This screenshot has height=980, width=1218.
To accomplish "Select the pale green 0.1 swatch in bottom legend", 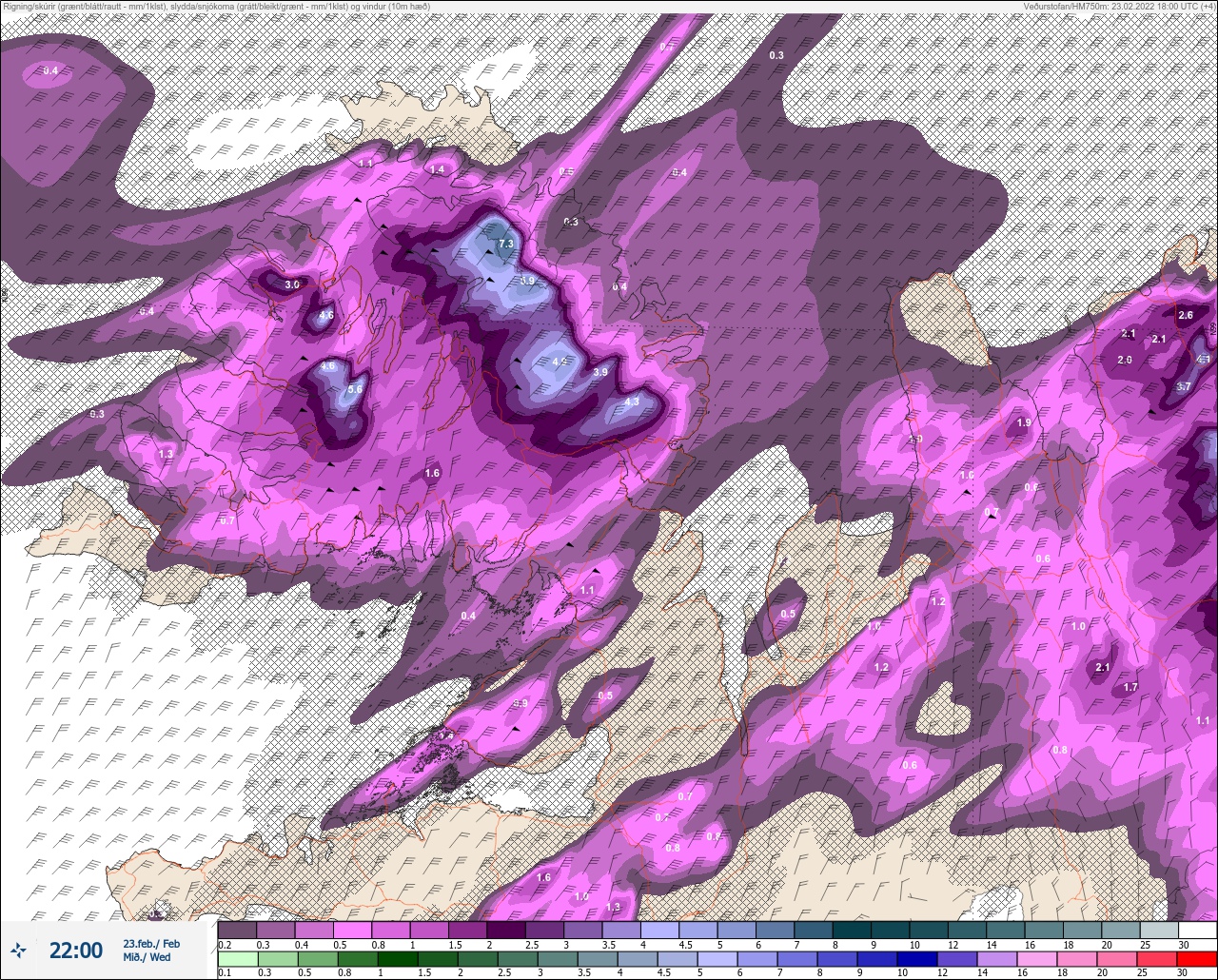I will point(237,959).
